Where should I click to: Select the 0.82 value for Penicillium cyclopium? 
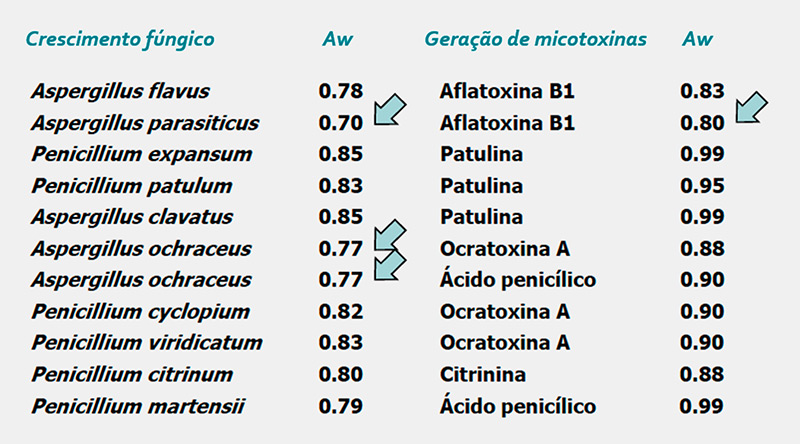point(340,312)
